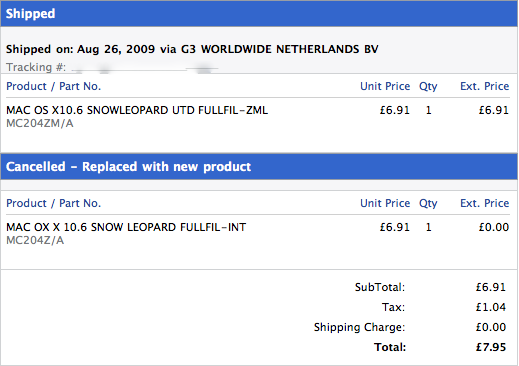
Task: Click the Tax amount £1.04
Action: coord(491,307)
